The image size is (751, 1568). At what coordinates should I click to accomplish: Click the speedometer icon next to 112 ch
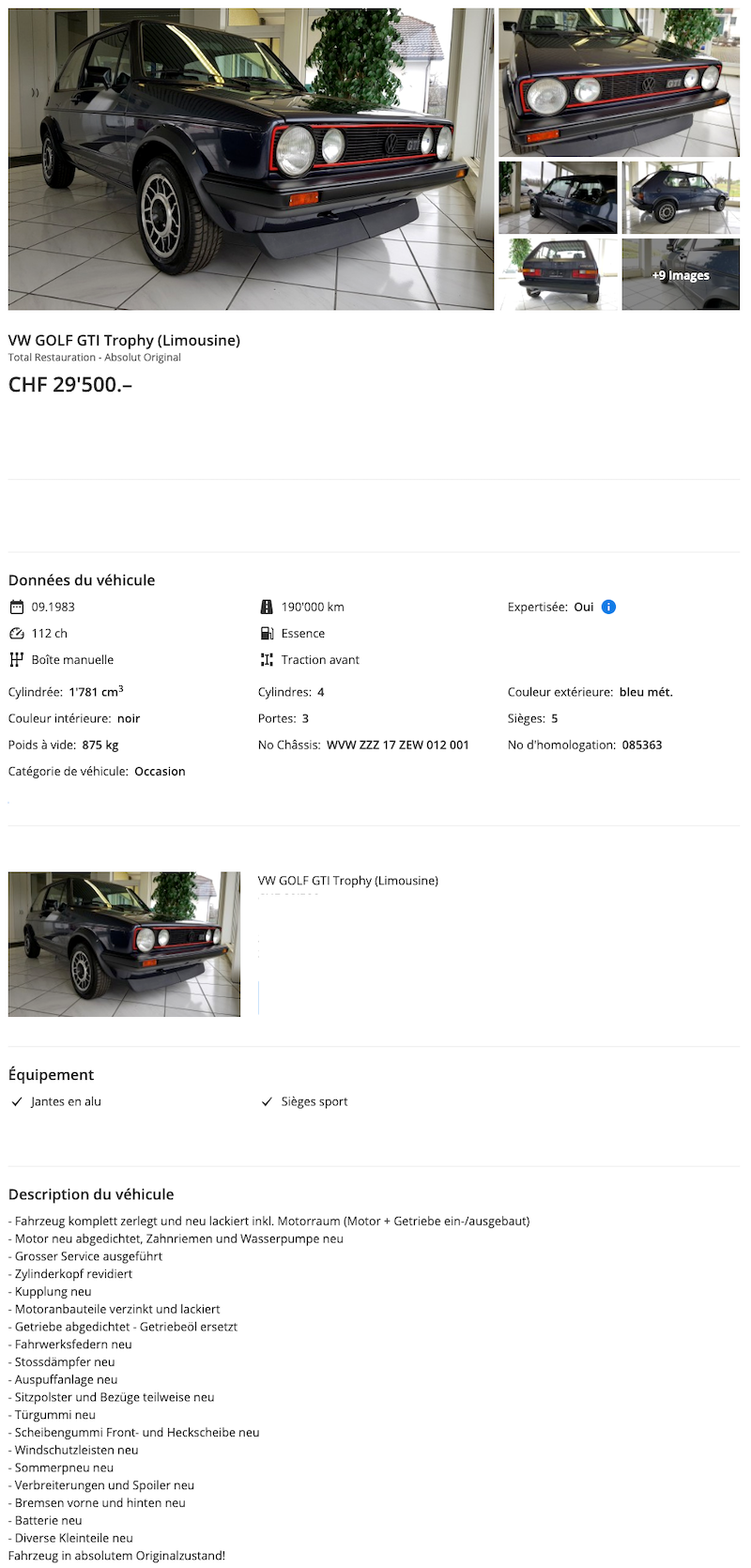pyautogui.click(x=16, y=633)
